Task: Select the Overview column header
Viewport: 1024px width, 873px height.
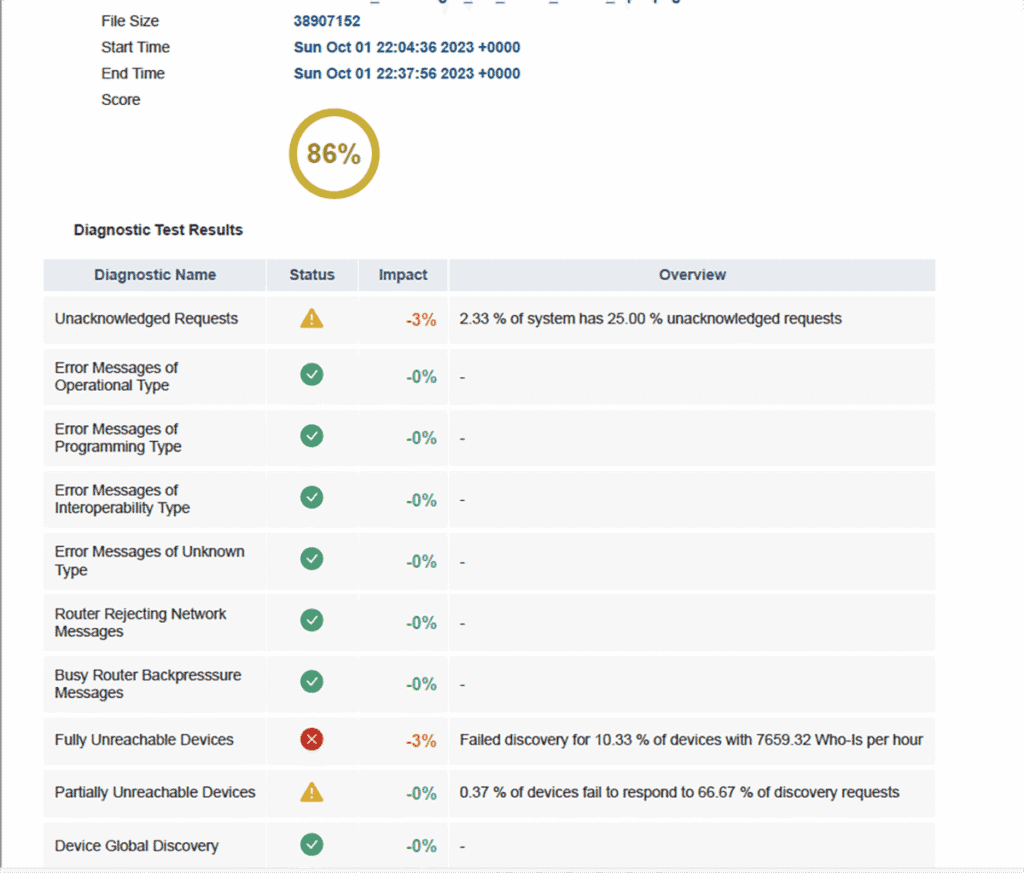Action: point(692,275)
